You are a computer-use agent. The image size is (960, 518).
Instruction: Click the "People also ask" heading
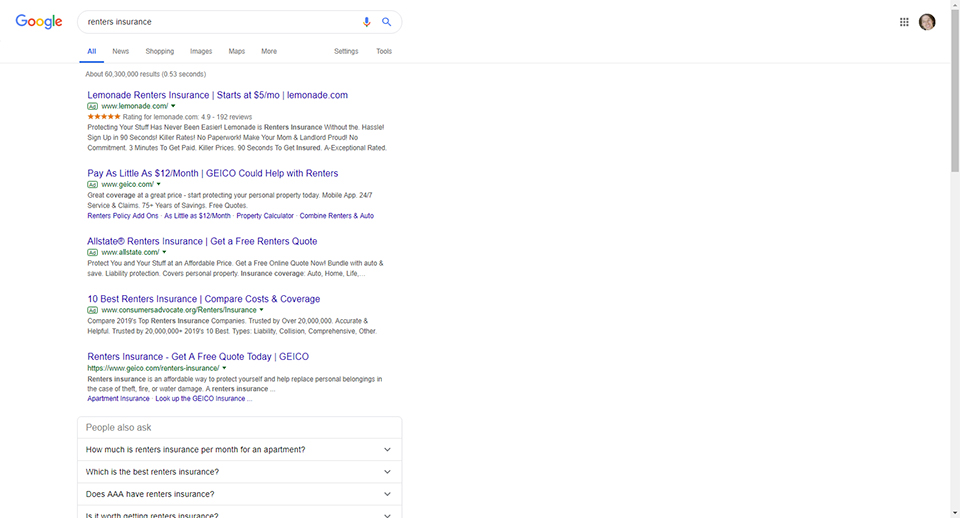(x=118, y=427)
